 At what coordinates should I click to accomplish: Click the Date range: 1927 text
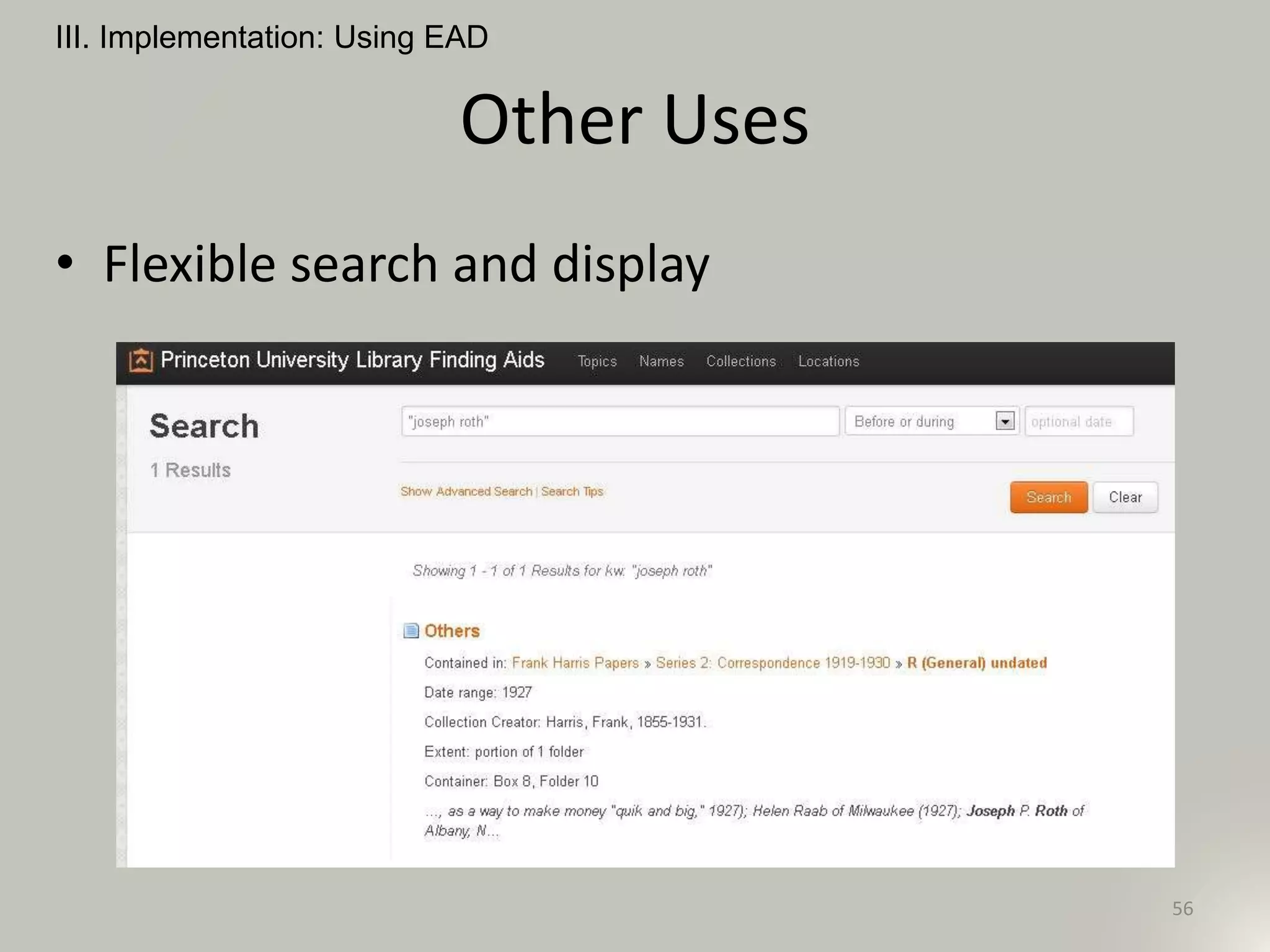[478, 692]
